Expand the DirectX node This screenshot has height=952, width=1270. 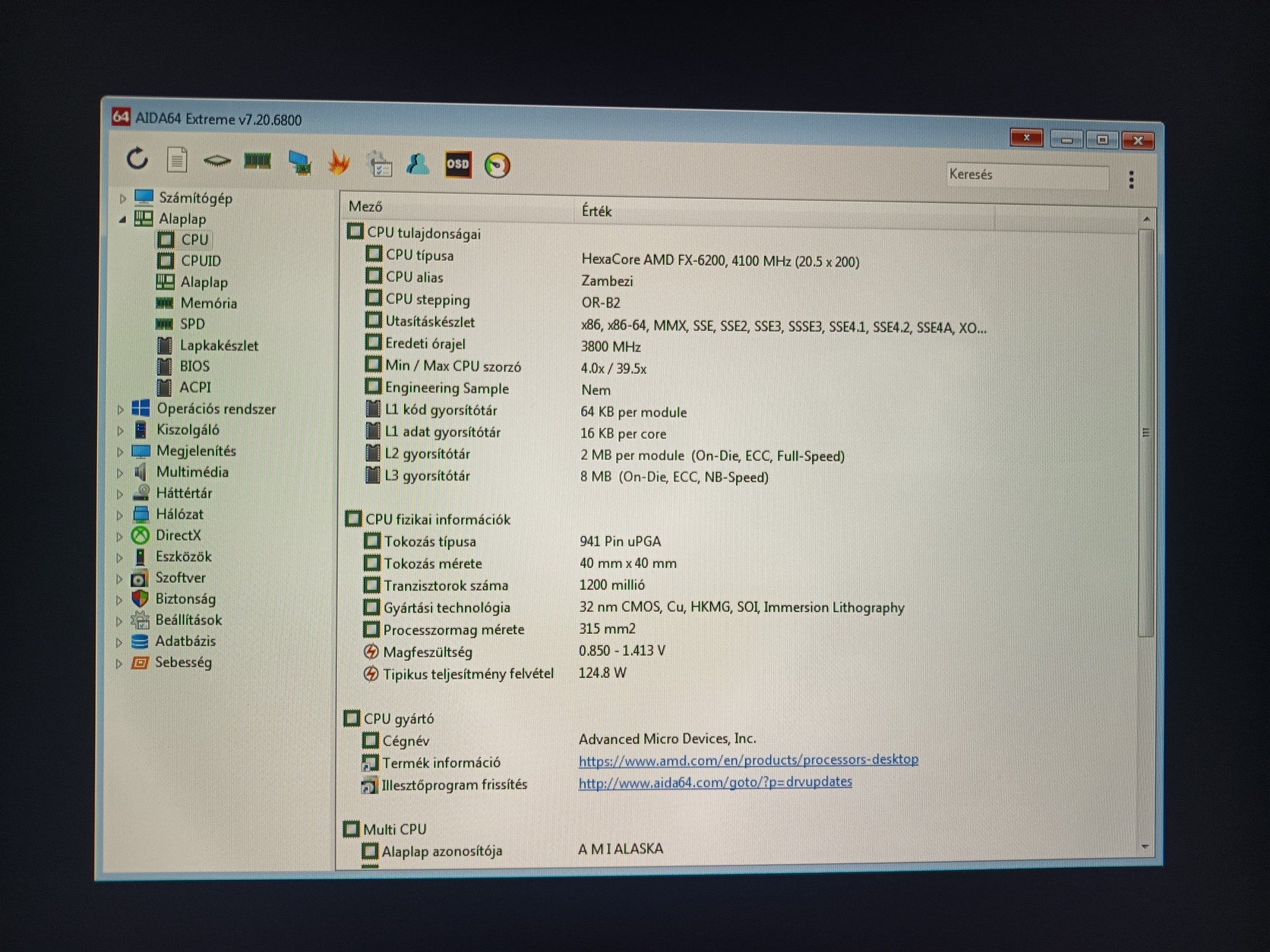(x=118, y=536)
